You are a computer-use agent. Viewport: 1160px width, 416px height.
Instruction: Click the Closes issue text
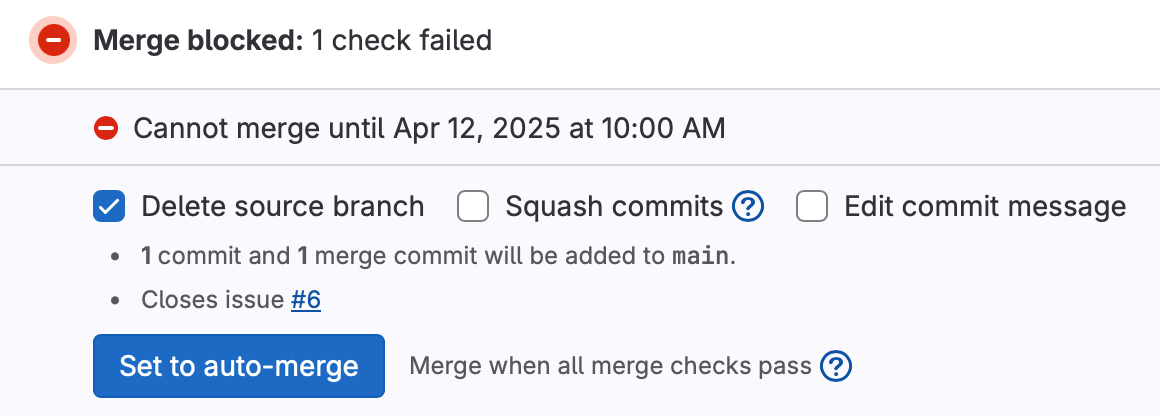click(x=213, y=300)
